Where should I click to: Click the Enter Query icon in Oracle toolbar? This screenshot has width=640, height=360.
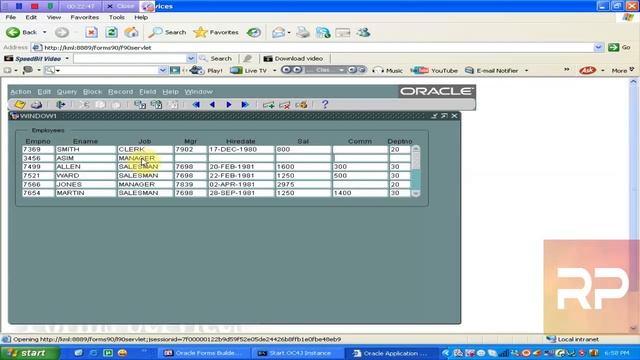pyautogui.click(x=140, y=105)
